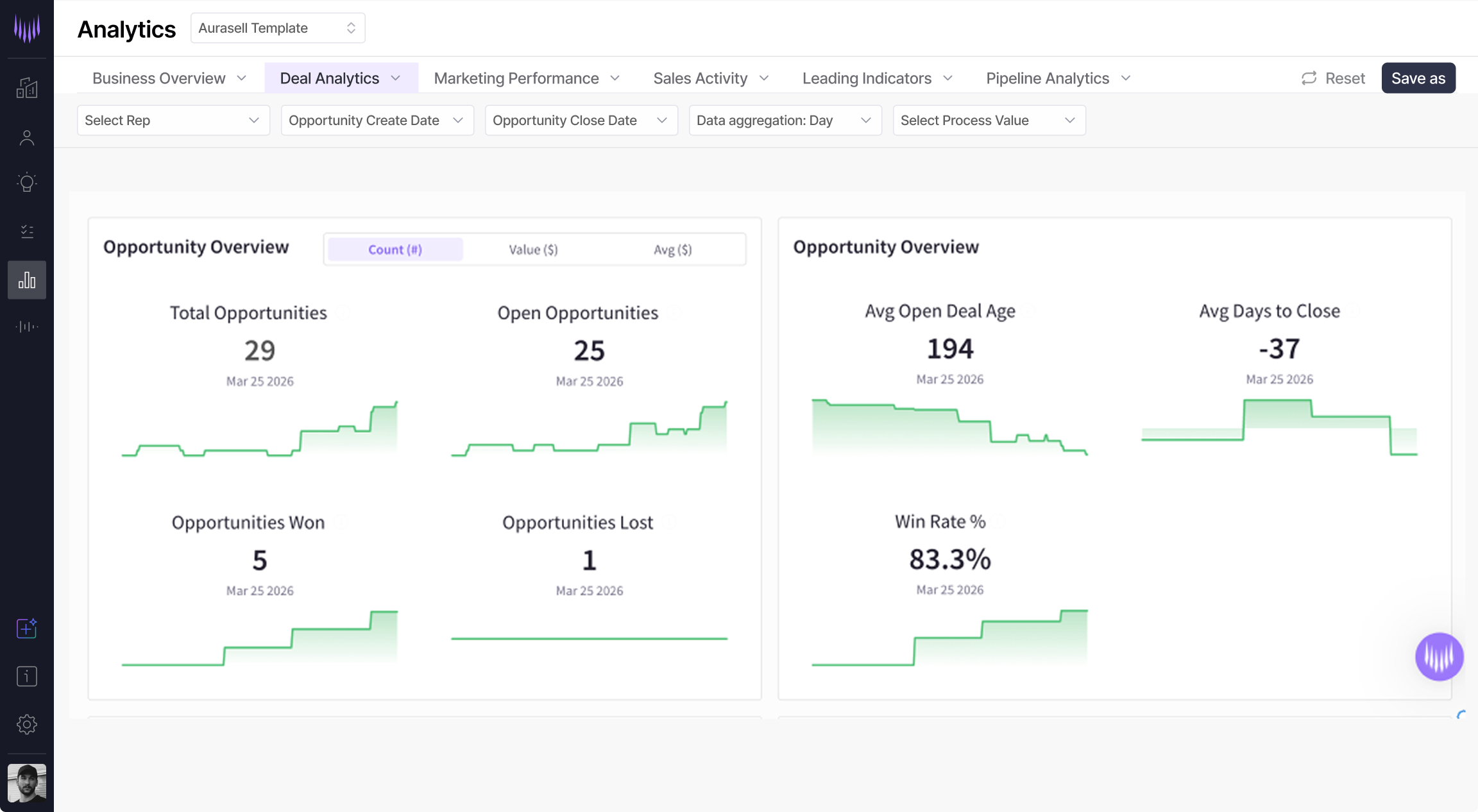1478x812 pixels.
Task: Click the bar chart analytics sidebar icon
Action: point(27,280)
